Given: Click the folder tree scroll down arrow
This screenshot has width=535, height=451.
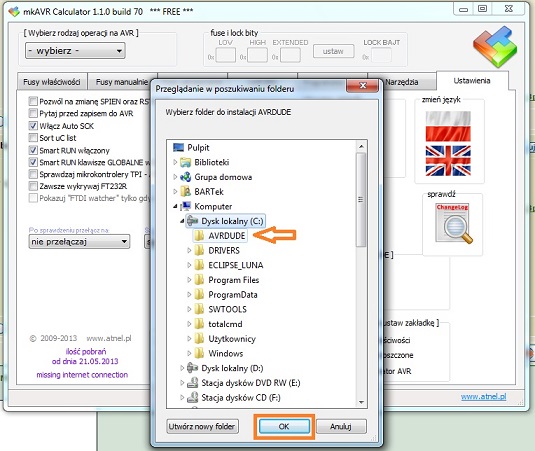Looking at the screenshot, I should click(361, 403).
